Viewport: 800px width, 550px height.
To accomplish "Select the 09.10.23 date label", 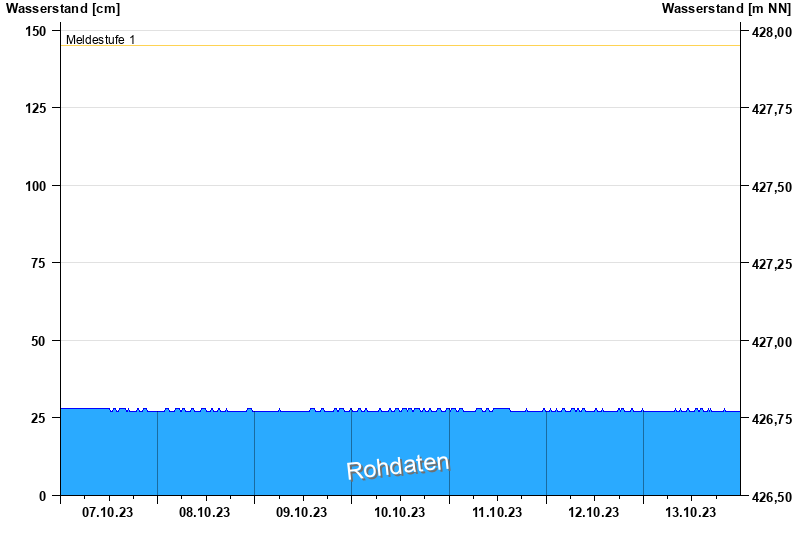I will [x=302, y=513].
